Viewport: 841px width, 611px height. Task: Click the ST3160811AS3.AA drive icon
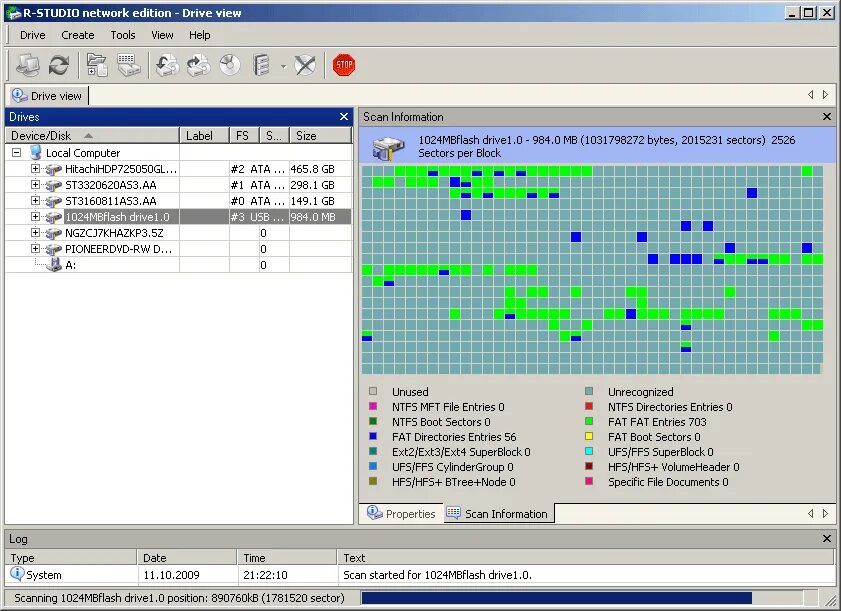pos(54,201)
